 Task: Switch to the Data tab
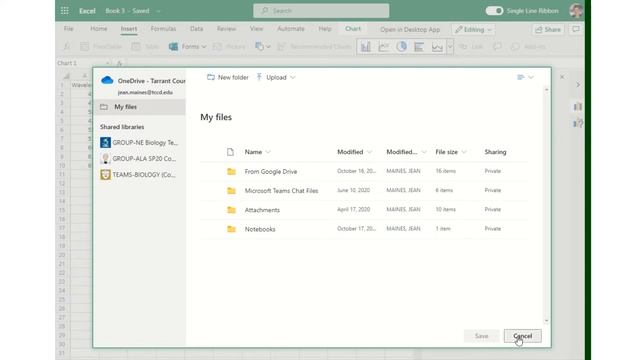[196, 29]
